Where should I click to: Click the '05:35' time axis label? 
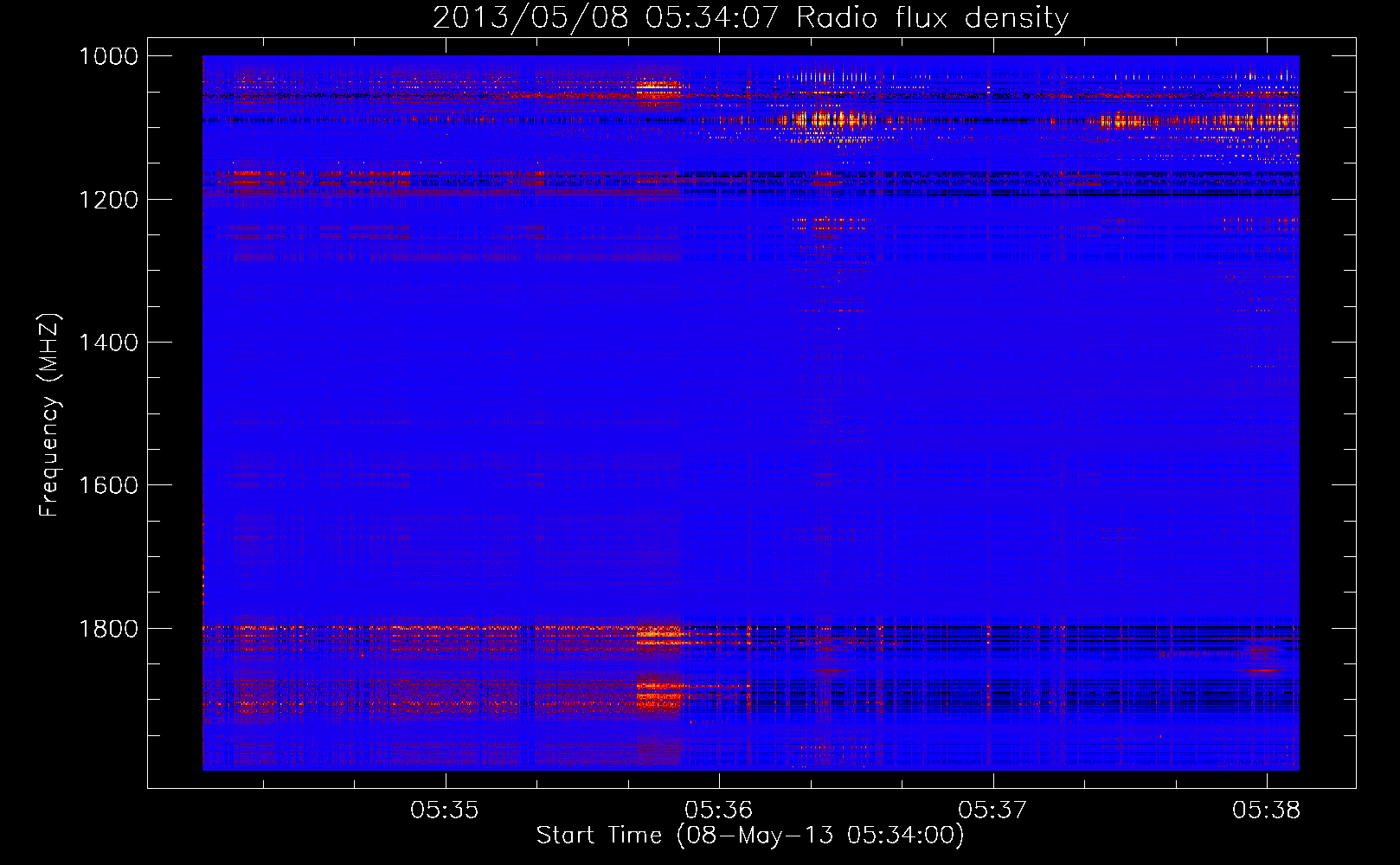445,810
